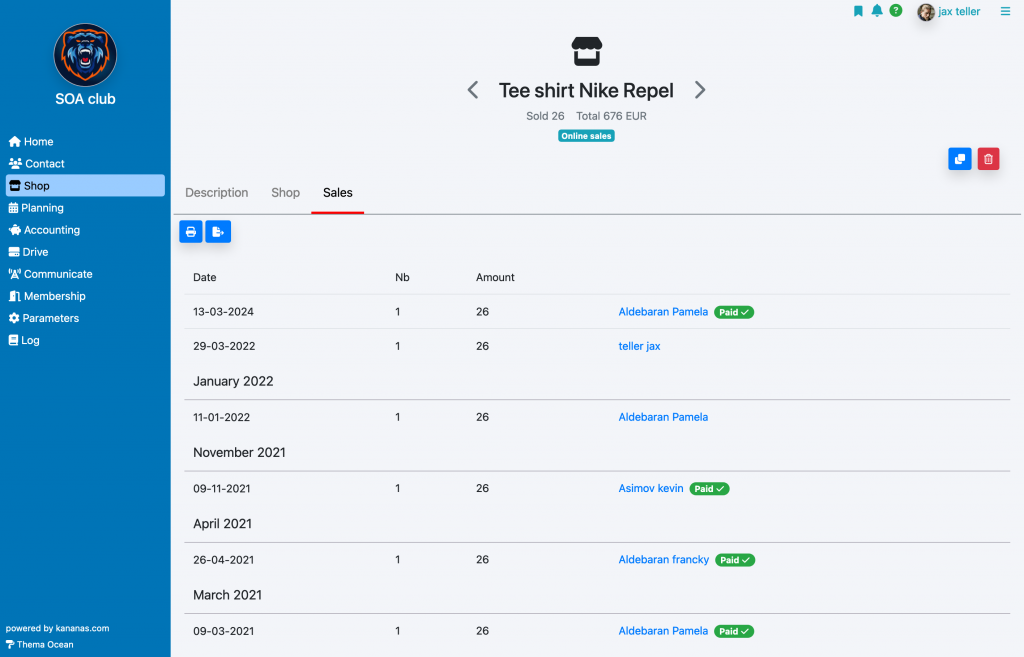The image size is (1024, 657).
Task: Open Aldebaran francky buyer link
Action: (x=664, y=560)
